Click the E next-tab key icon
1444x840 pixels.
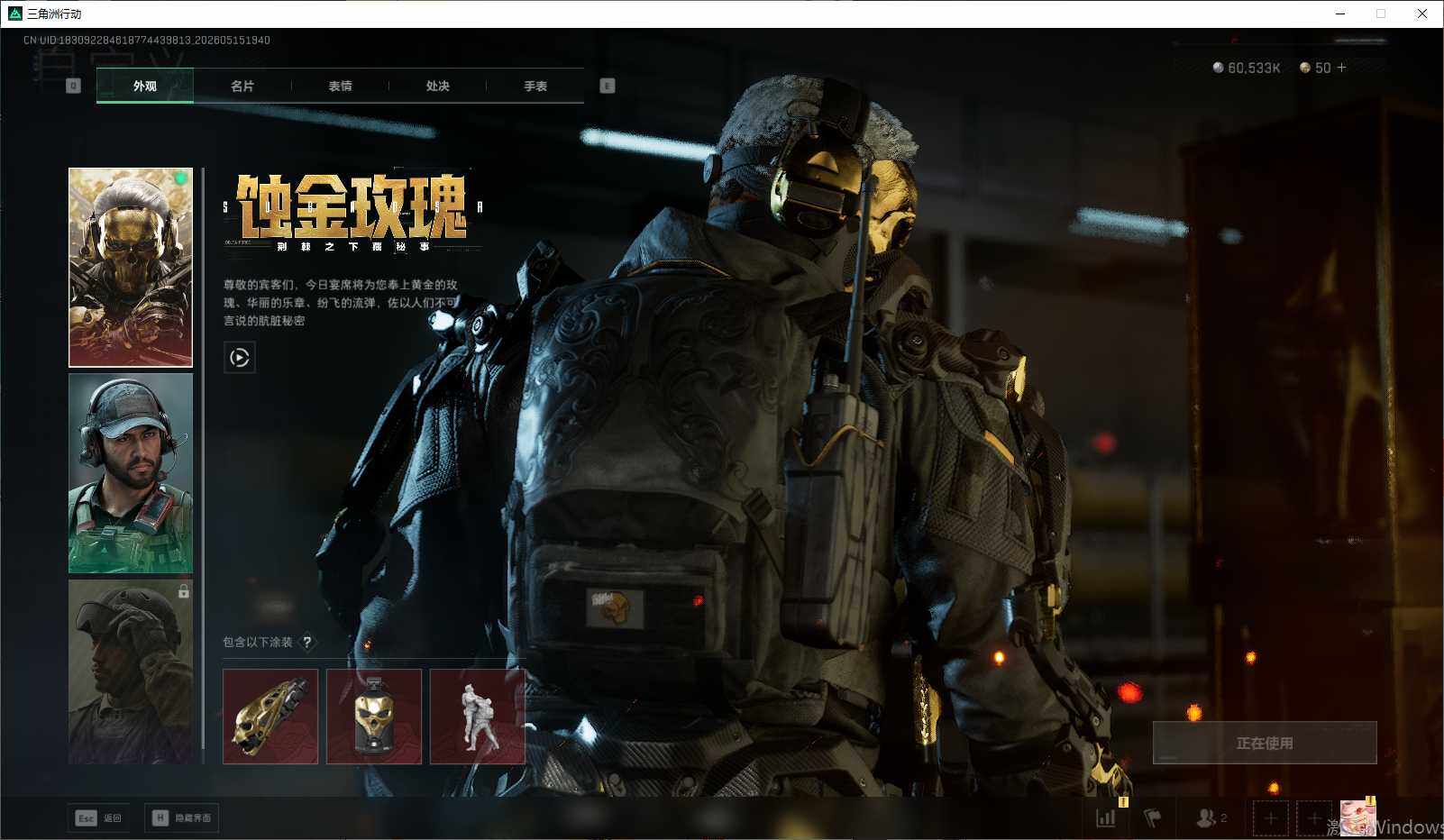click(x=608, y=86)
